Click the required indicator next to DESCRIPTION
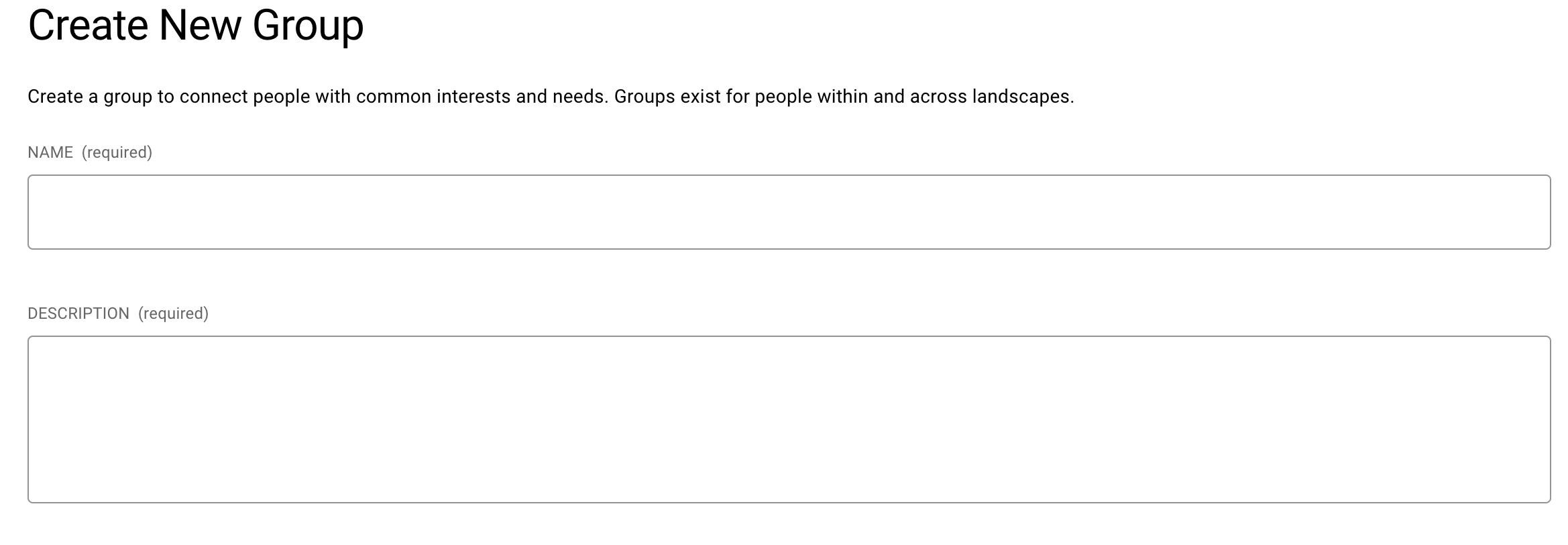1568x545 pixels. 173,312
